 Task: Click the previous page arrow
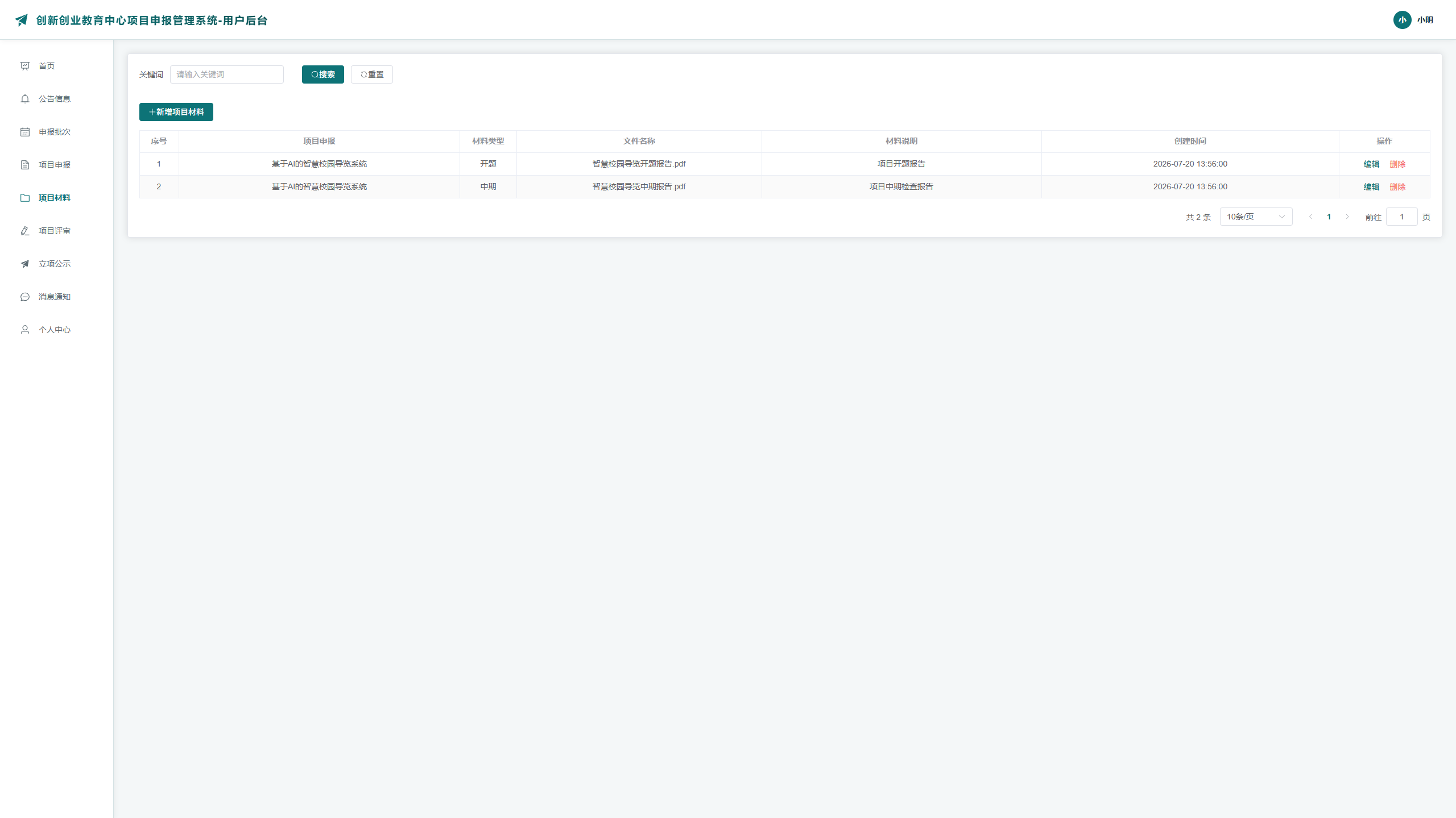click(x=1310, y=217)
